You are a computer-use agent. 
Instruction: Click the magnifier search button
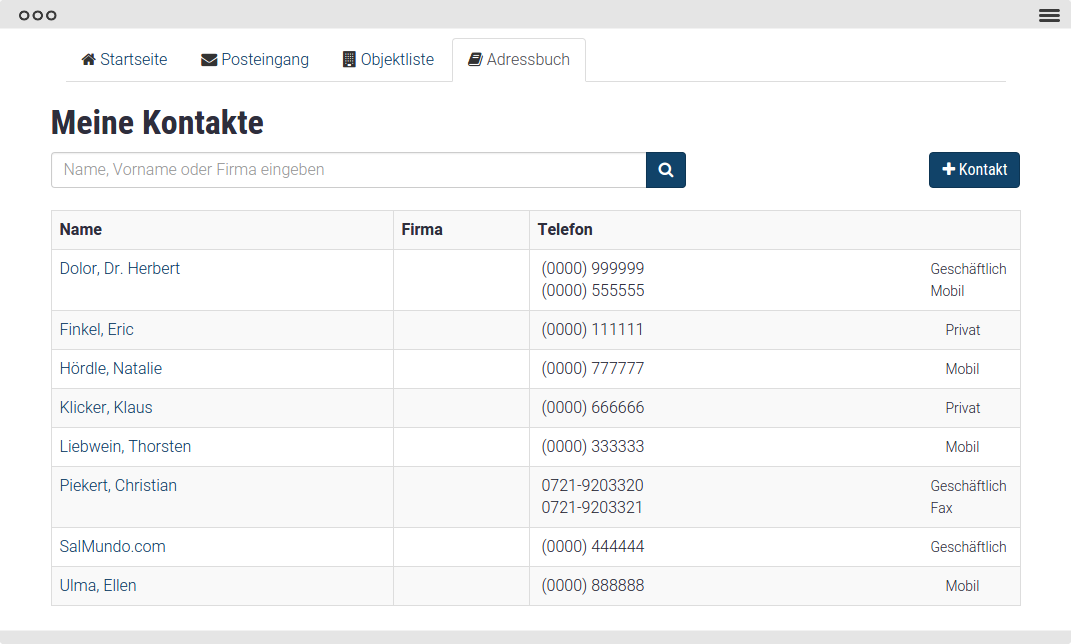point(665,170)
